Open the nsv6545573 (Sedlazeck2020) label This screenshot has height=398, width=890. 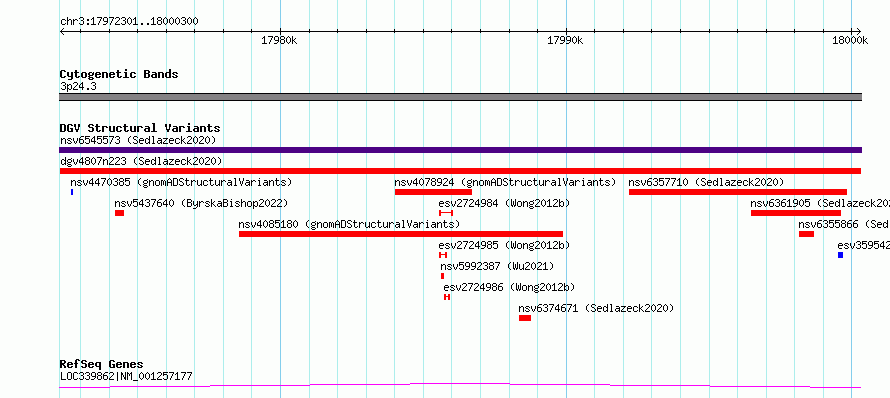138,140
